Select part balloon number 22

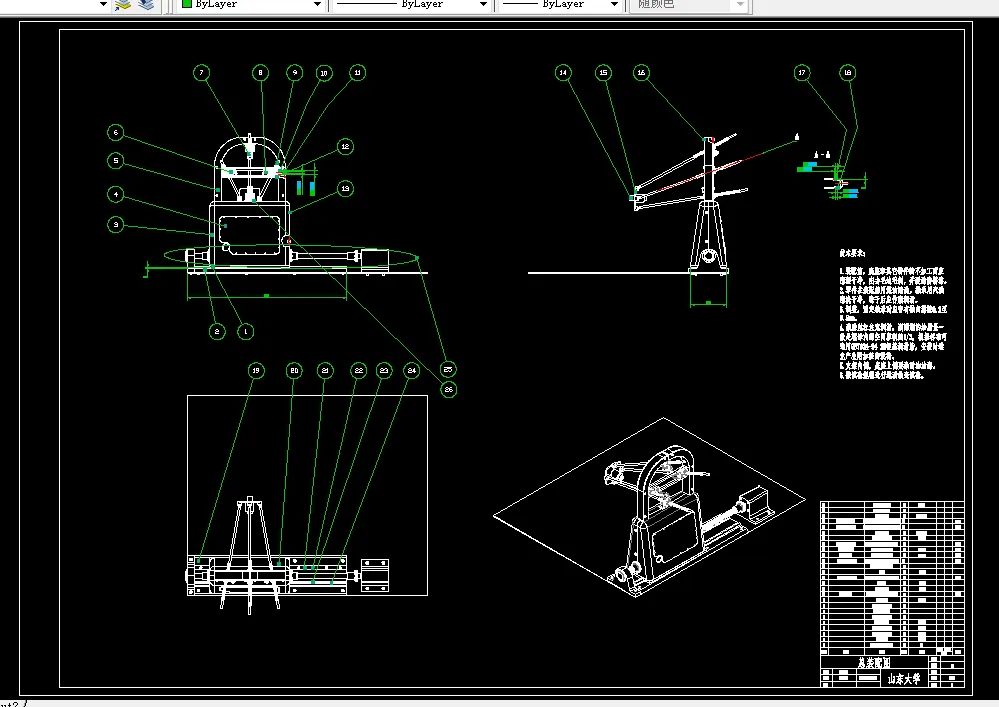(x=359, y=371)
